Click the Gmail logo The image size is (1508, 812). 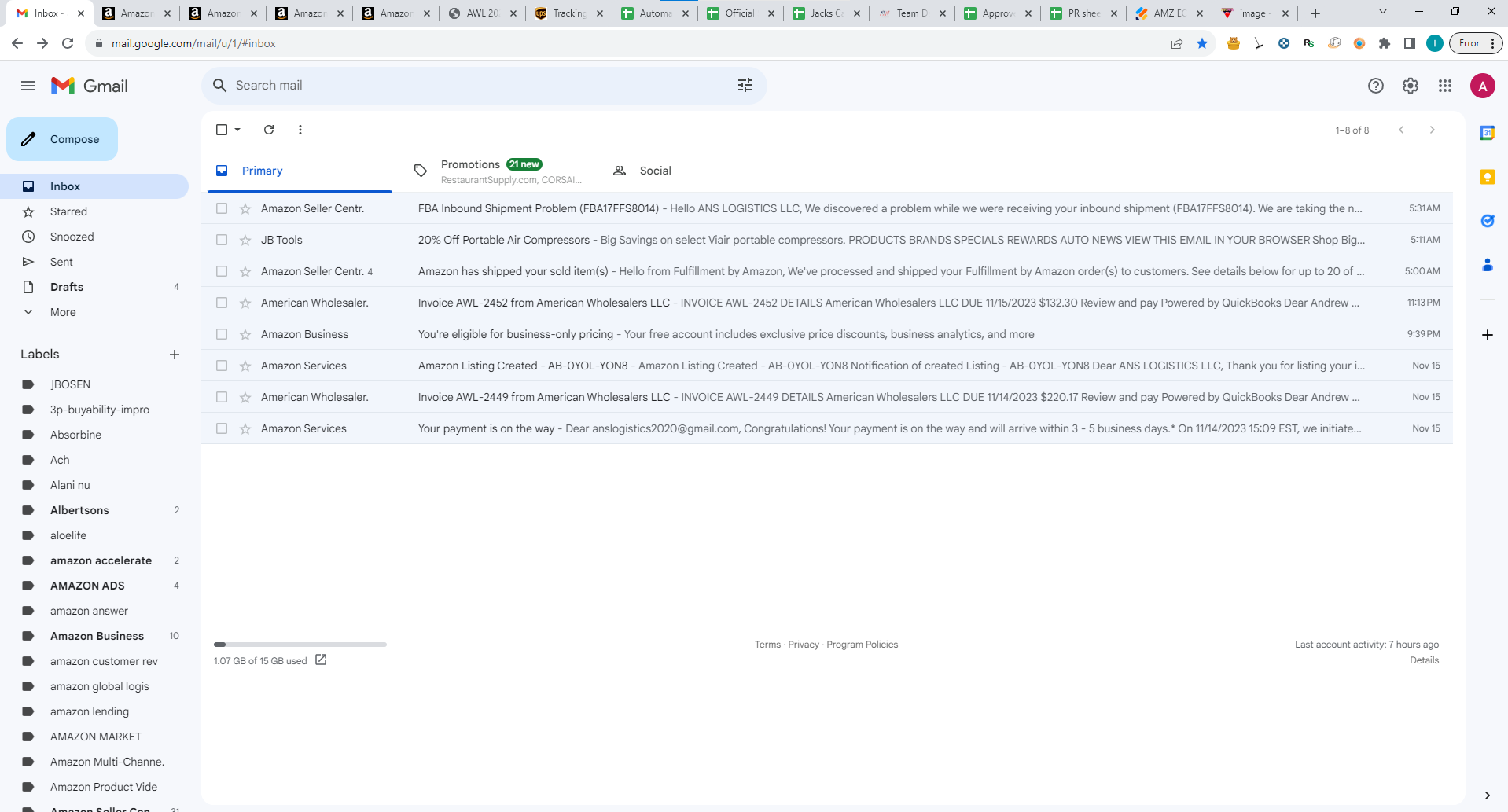coord(89,86)
